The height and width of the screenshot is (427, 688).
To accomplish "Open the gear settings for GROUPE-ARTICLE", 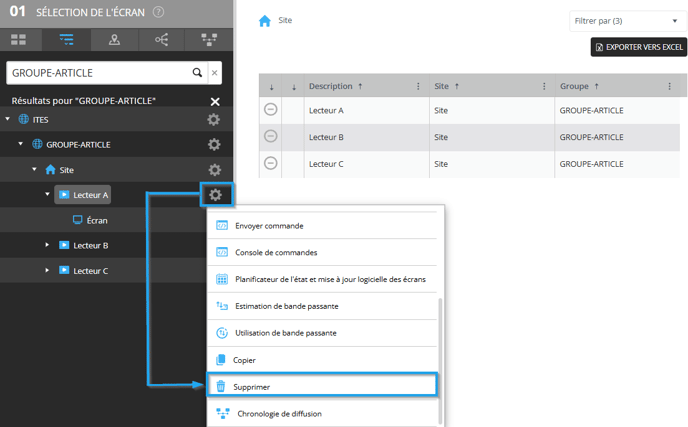I will [214, 144].
